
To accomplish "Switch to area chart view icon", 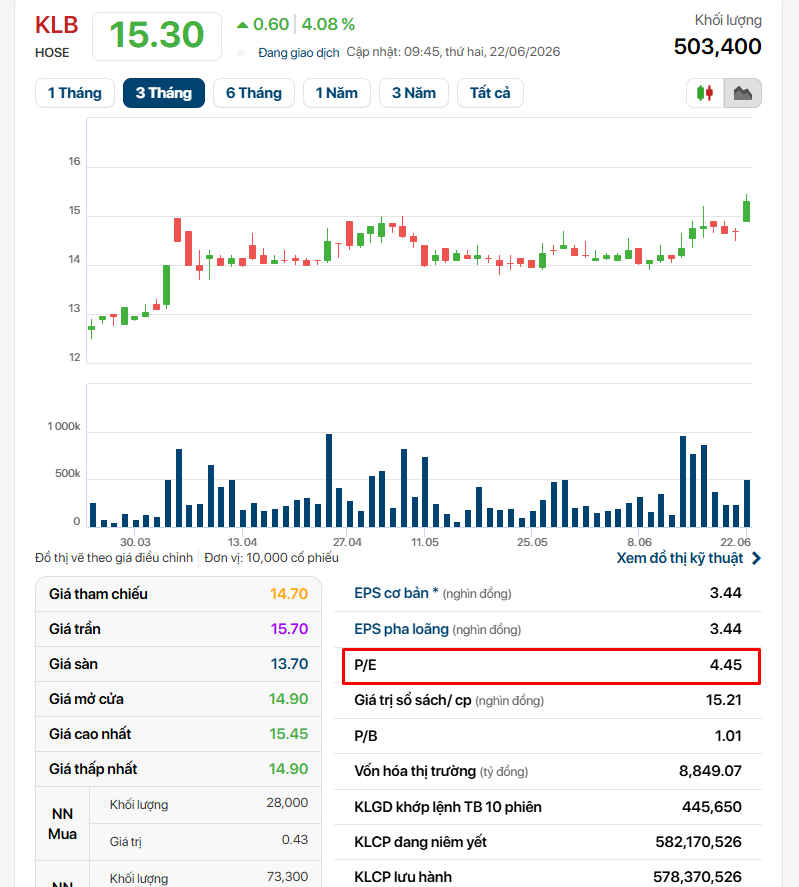I will click(x=742, y=93).
